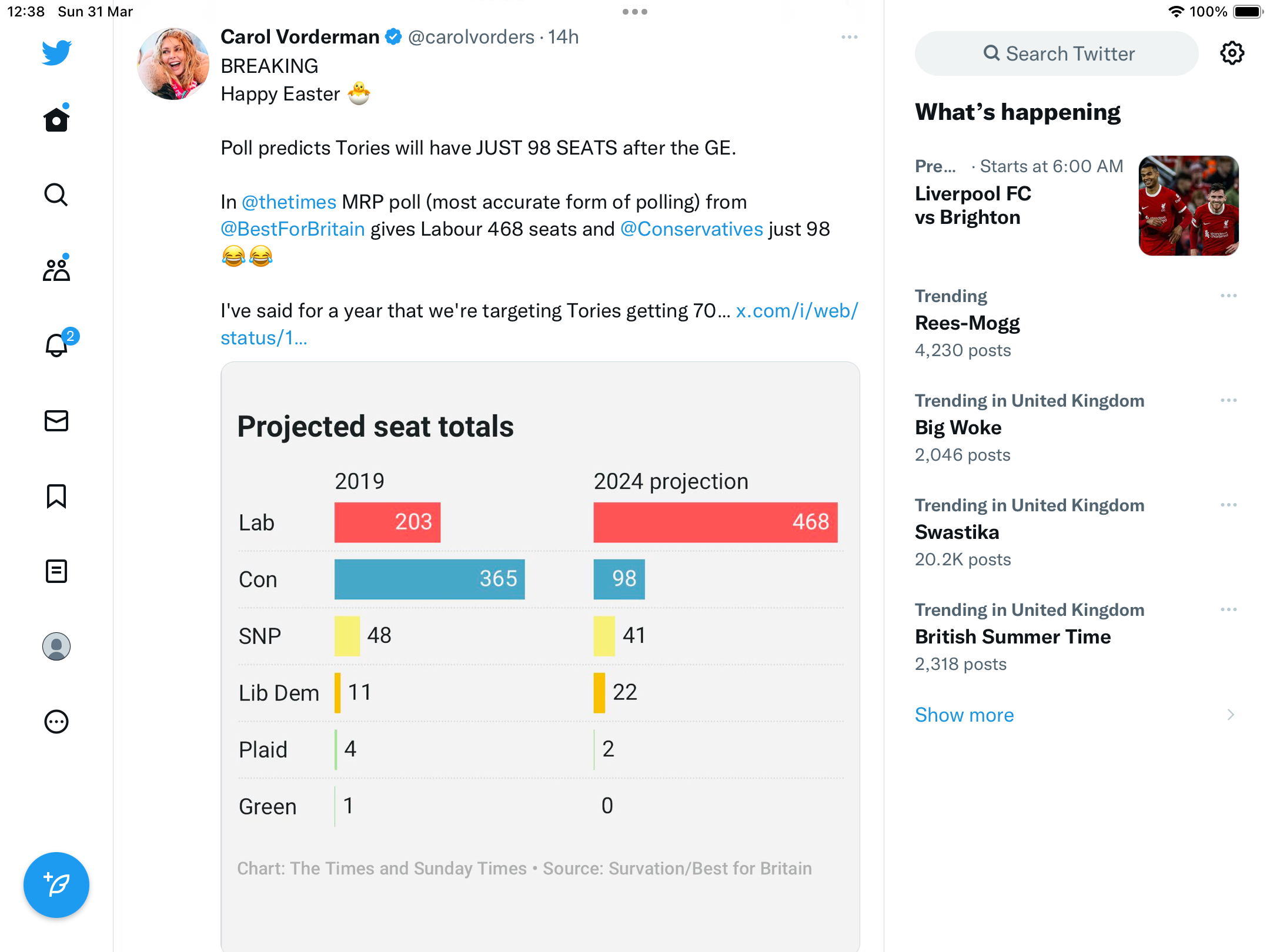Tap the compose new tweet button

(56, 885)
